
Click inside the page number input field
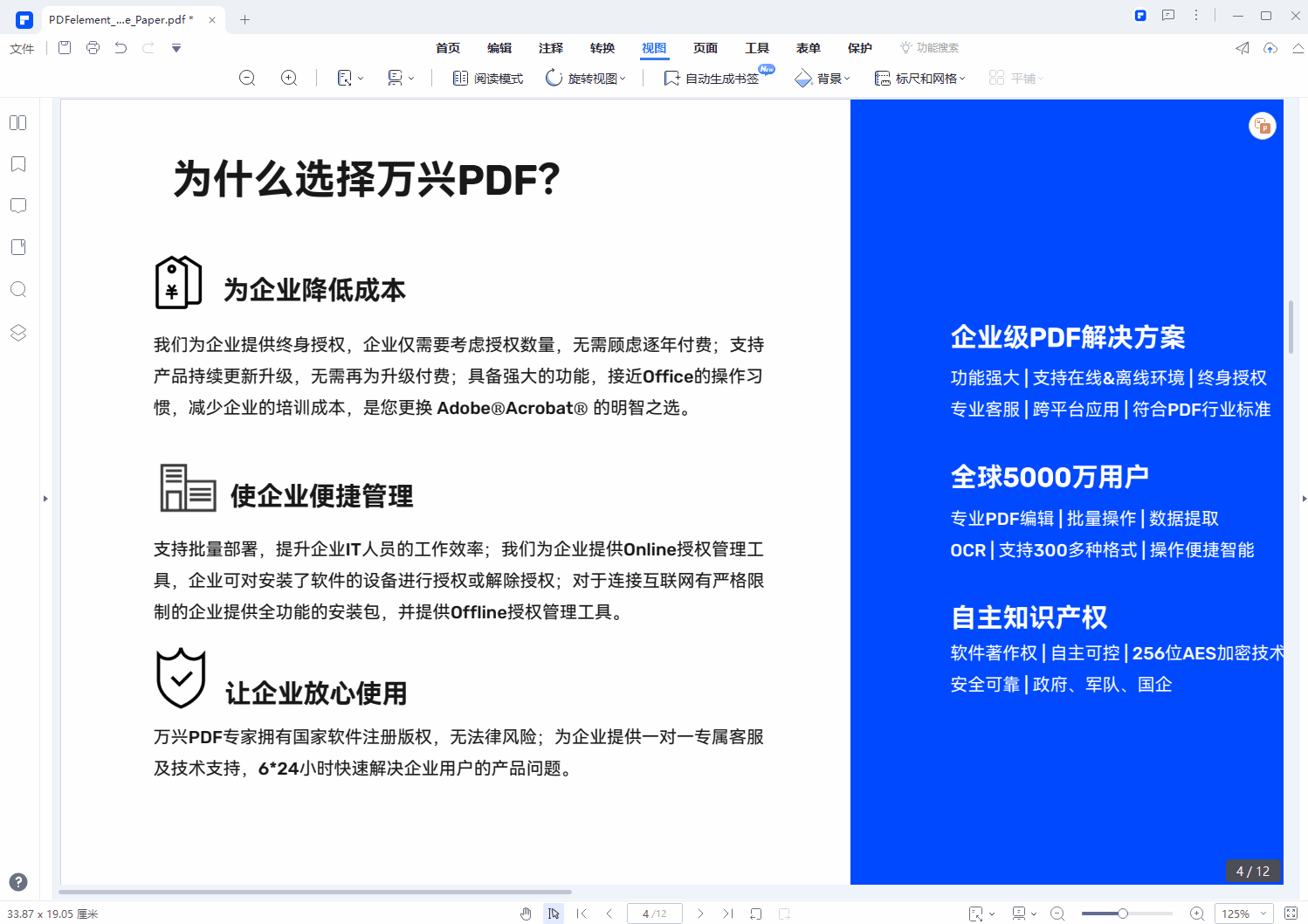click(x=654, y=913)
